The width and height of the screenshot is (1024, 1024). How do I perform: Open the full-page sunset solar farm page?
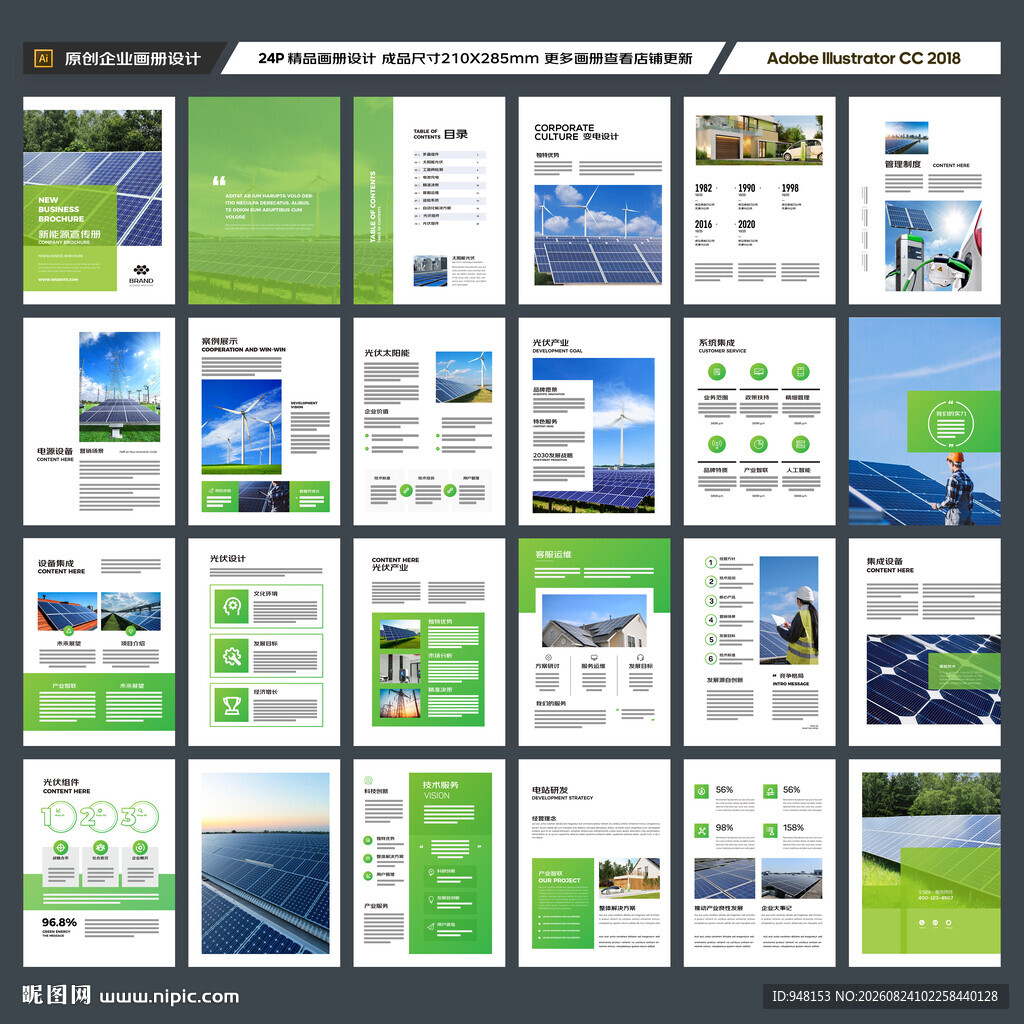coord(264,863)
